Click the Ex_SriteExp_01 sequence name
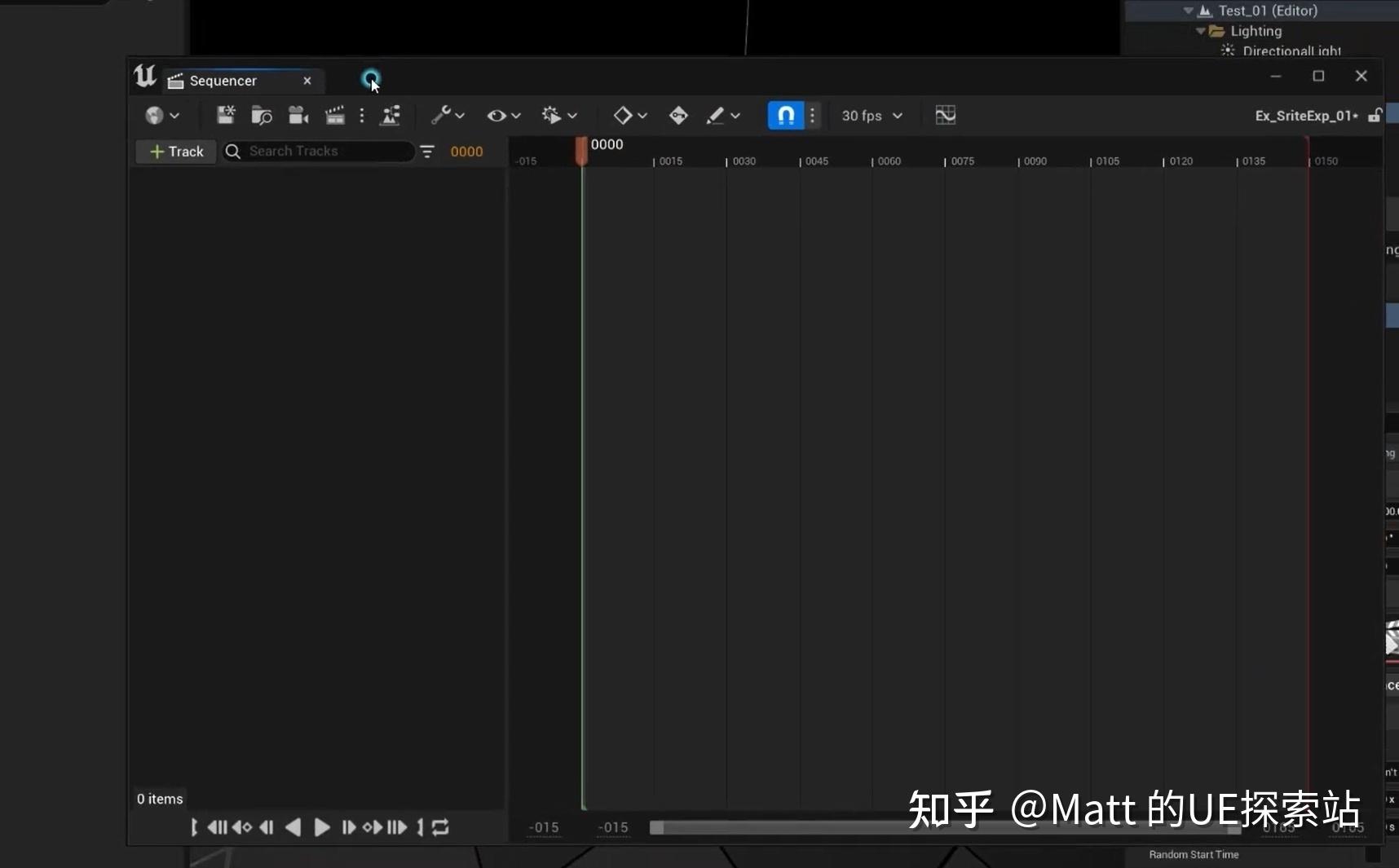Screen dimensions: 1399x868 point(1306,116)
